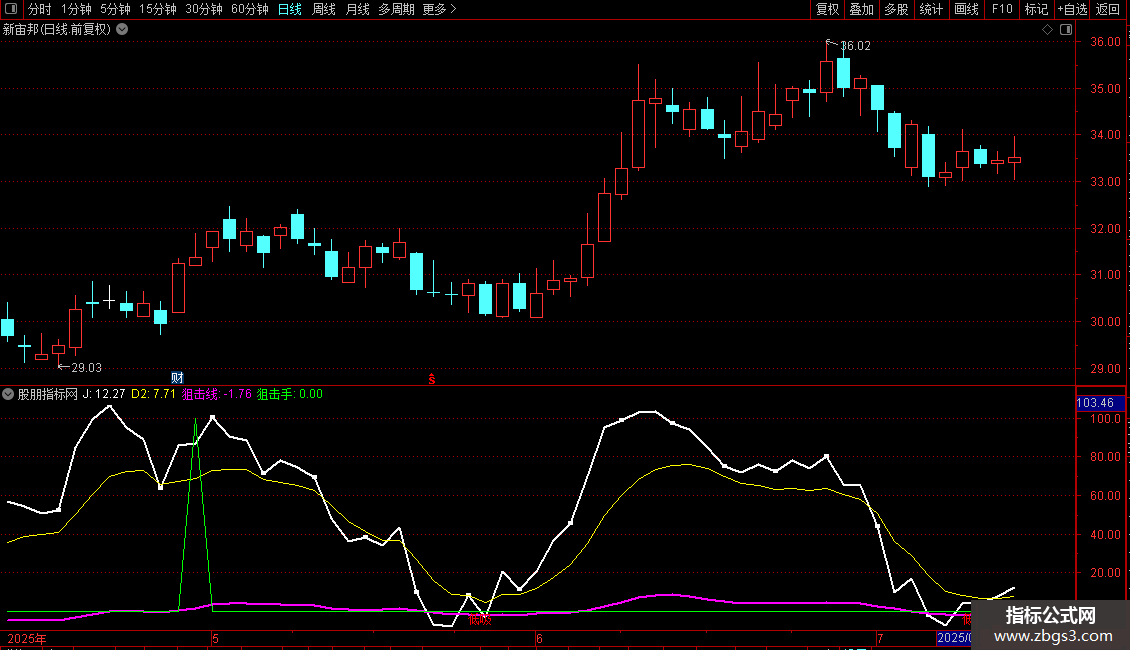The image size is (1130, 650).
Task: Switch to 分时 intraday view
Action: [40, 9]
